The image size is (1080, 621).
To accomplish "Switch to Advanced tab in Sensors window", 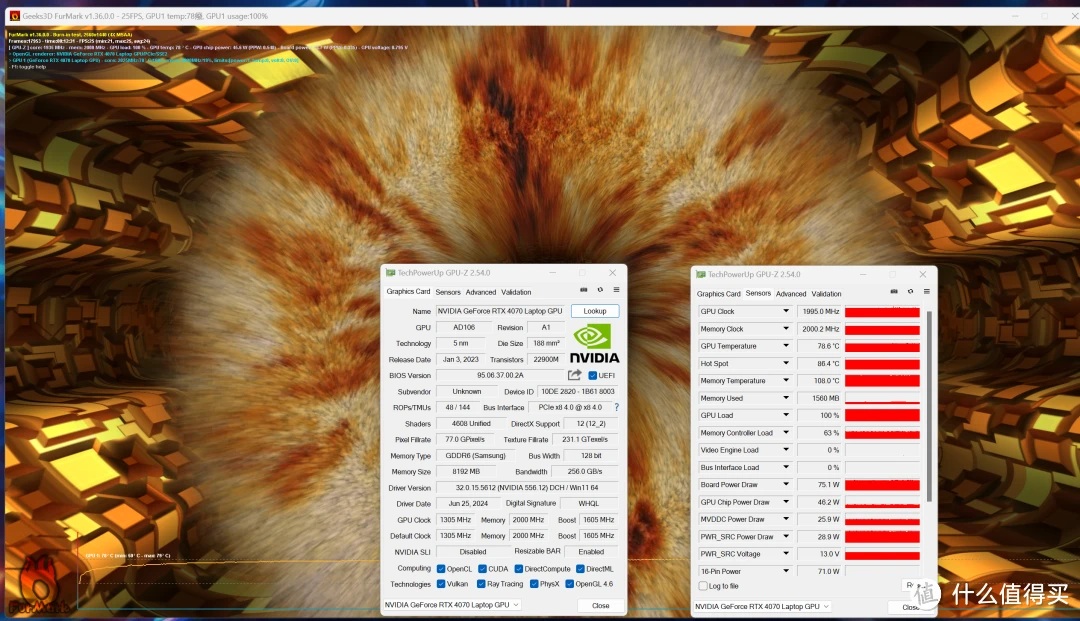I will coord(791,293).
